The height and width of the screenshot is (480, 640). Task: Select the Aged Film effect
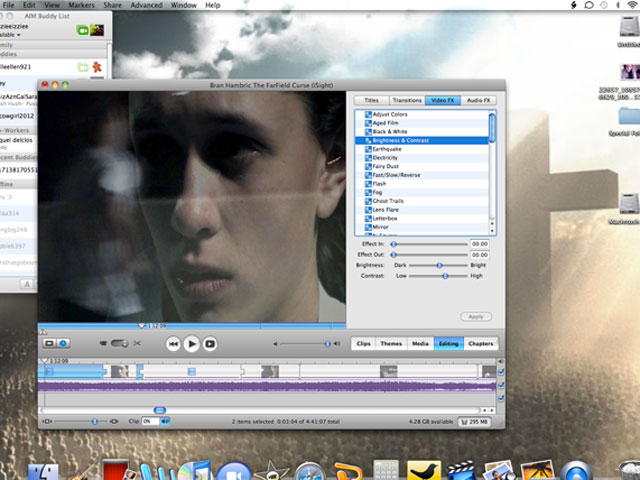[x=422, y=123]
